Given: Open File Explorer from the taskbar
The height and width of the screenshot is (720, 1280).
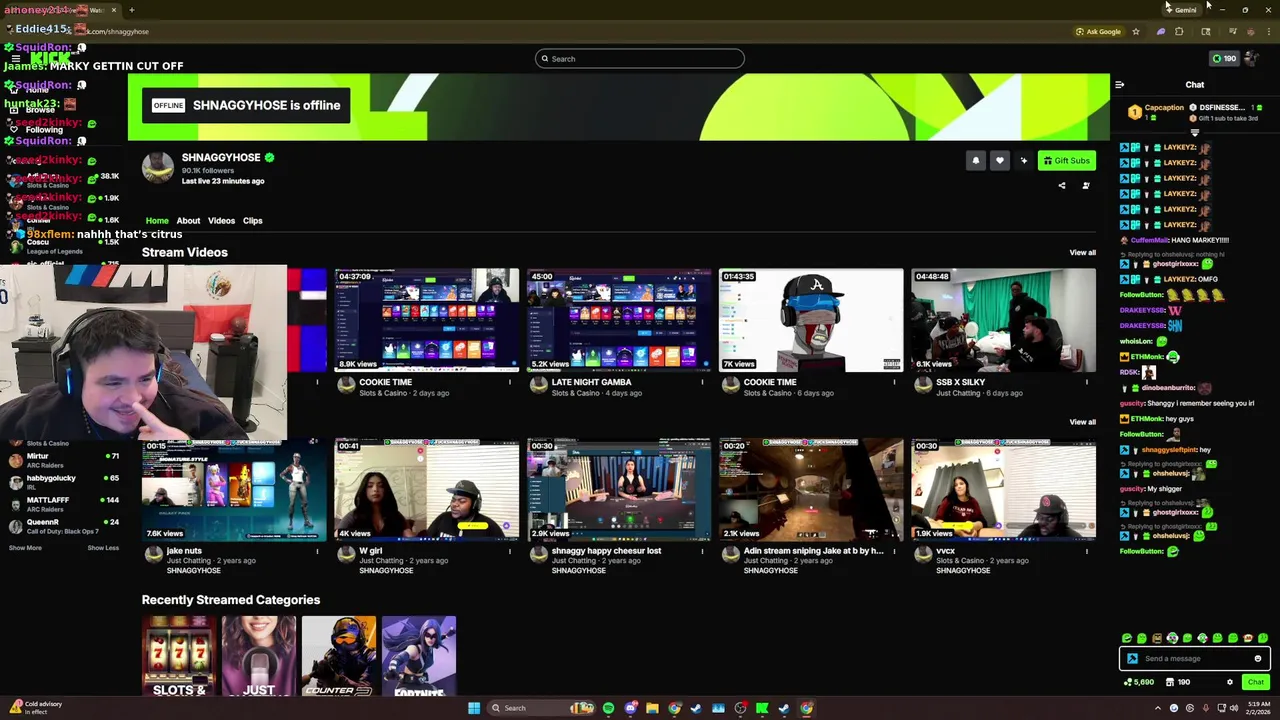Looking at the screenshot, I should point(652,708).
